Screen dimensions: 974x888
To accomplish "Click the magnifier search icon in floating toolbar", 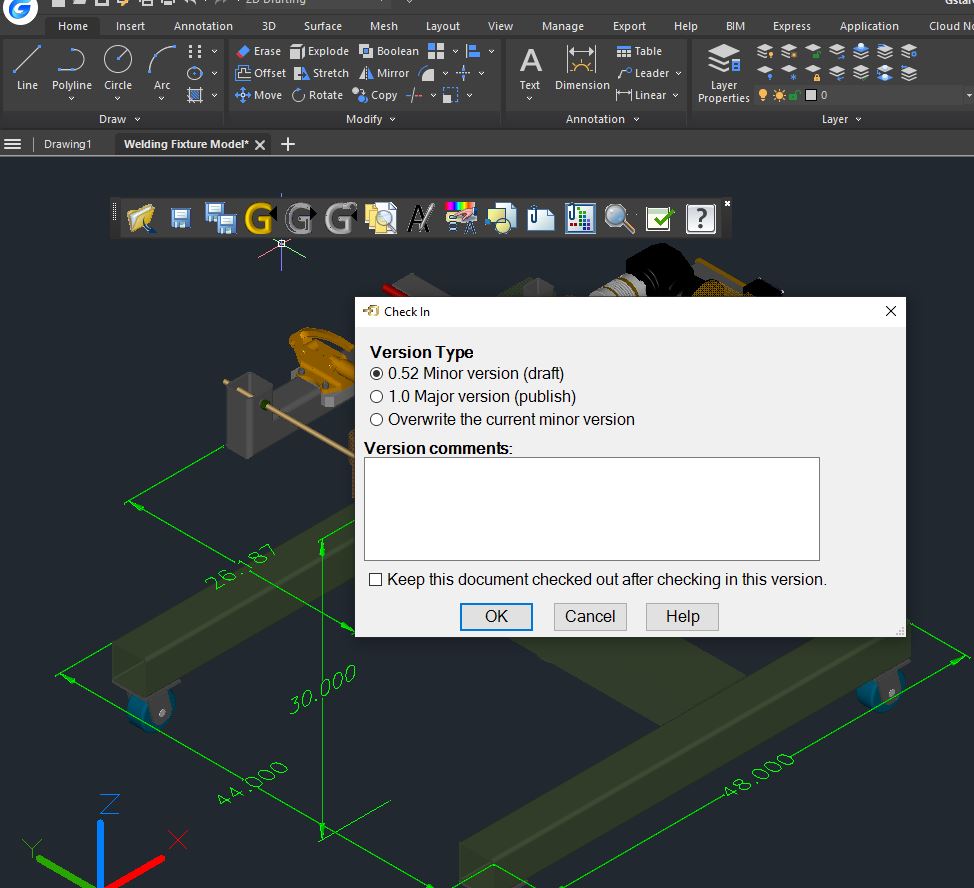I will 619,219.
